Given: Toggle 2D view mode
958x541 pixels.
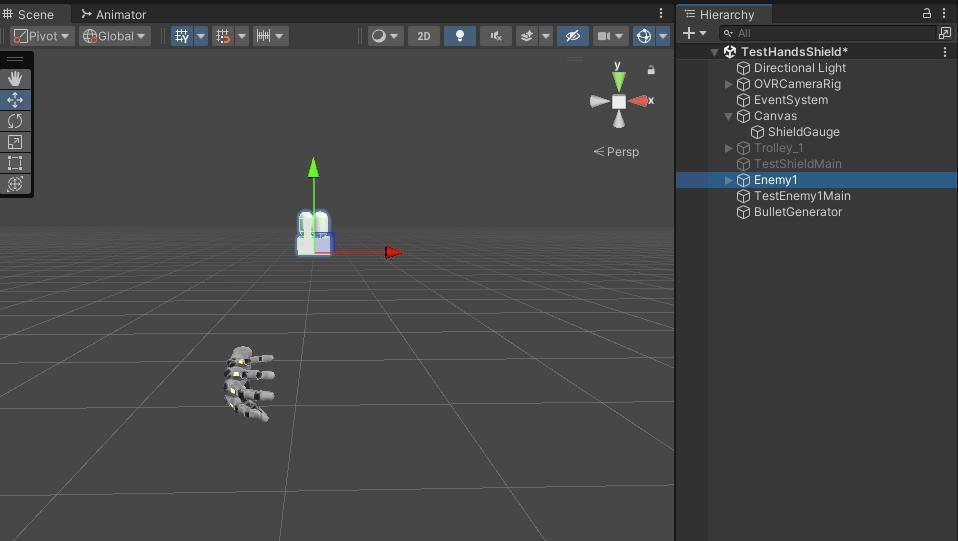Looking at the screenshot, I should (x=423, y=36).
